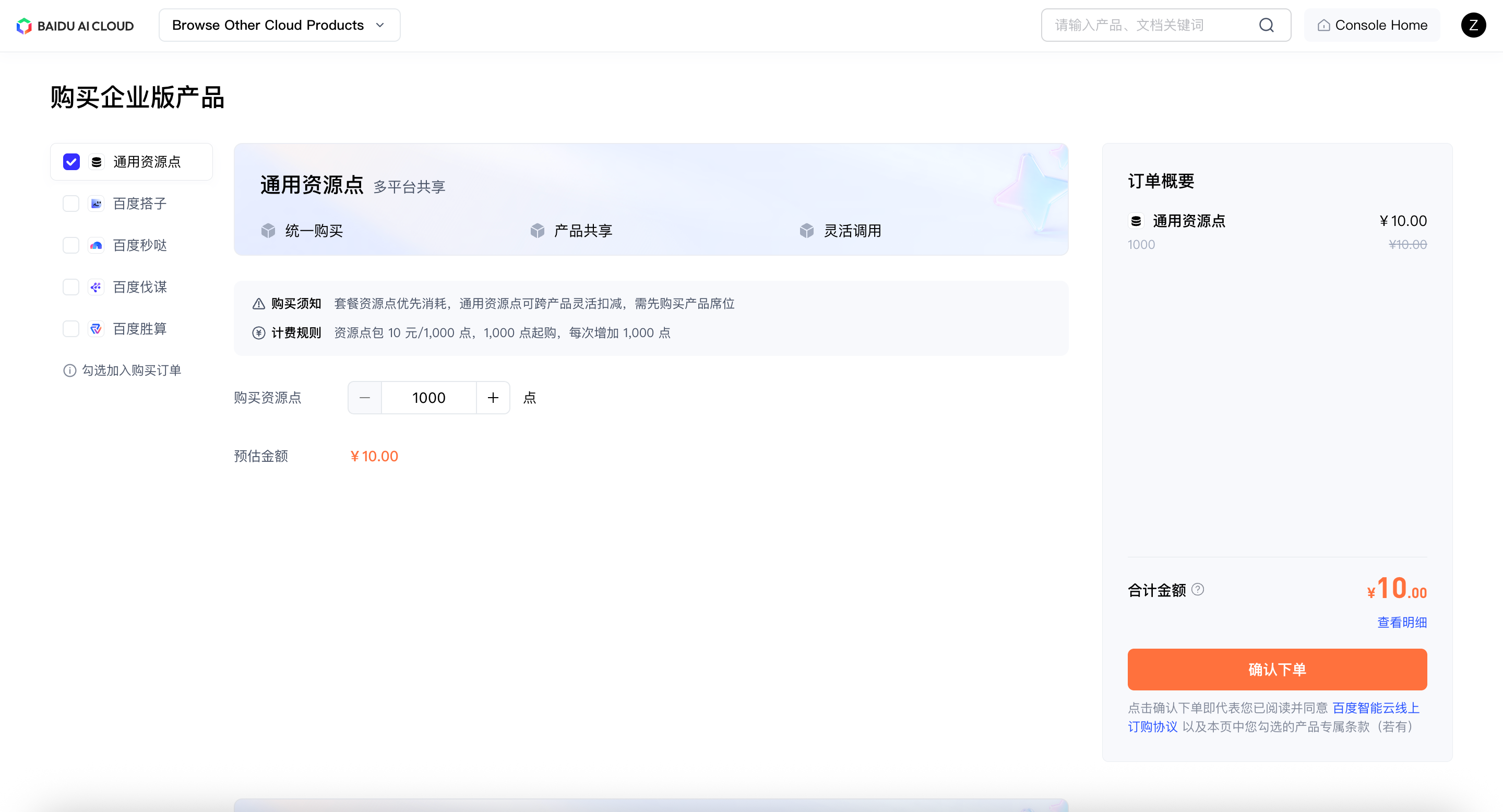Click the 百度秒哒 product icon
The width and height of the screenshot is (1503, 812).
[x=96, y=246]
